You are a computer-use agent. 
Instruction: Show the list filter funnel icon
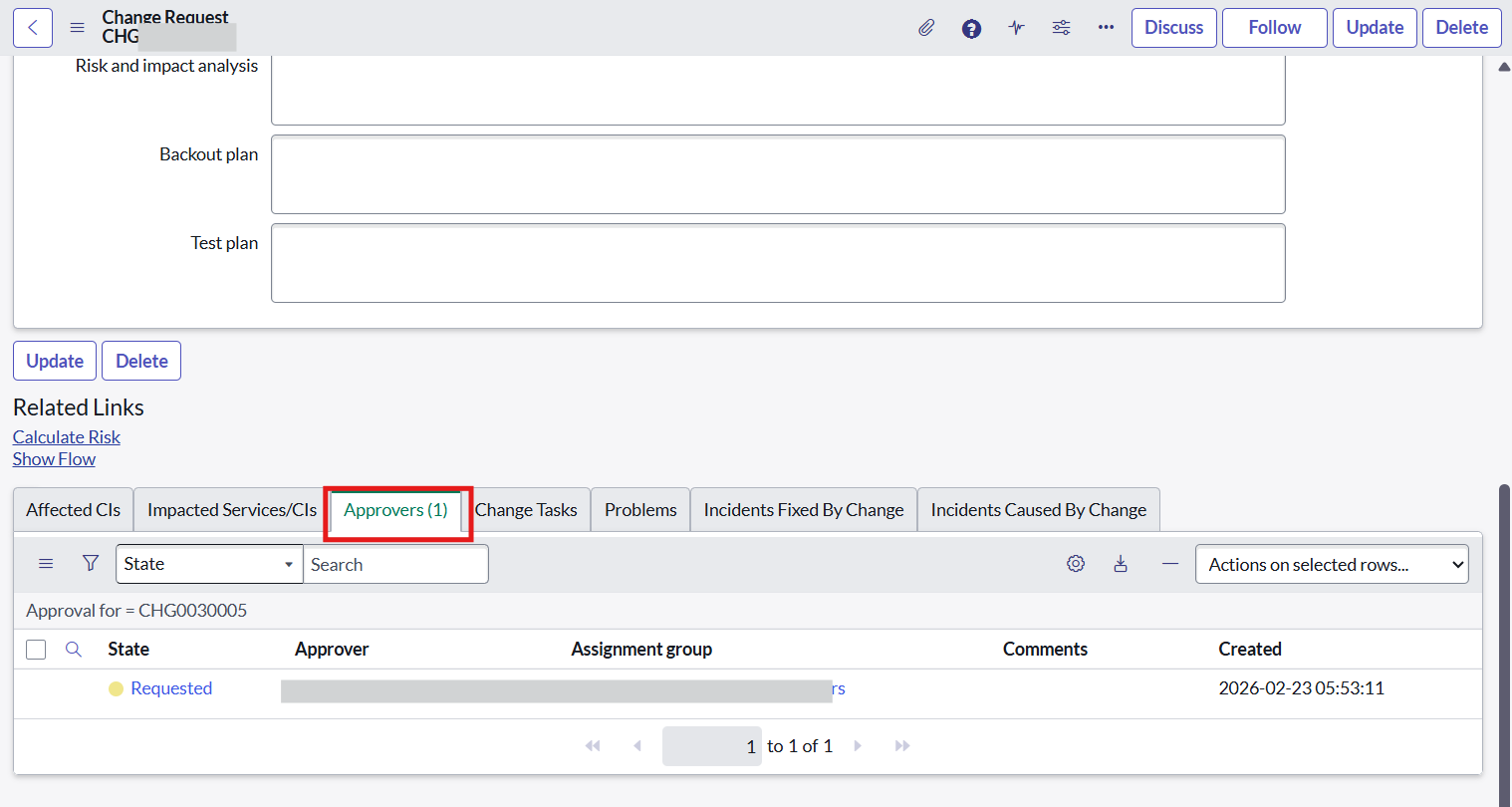[x=91, y=564]
